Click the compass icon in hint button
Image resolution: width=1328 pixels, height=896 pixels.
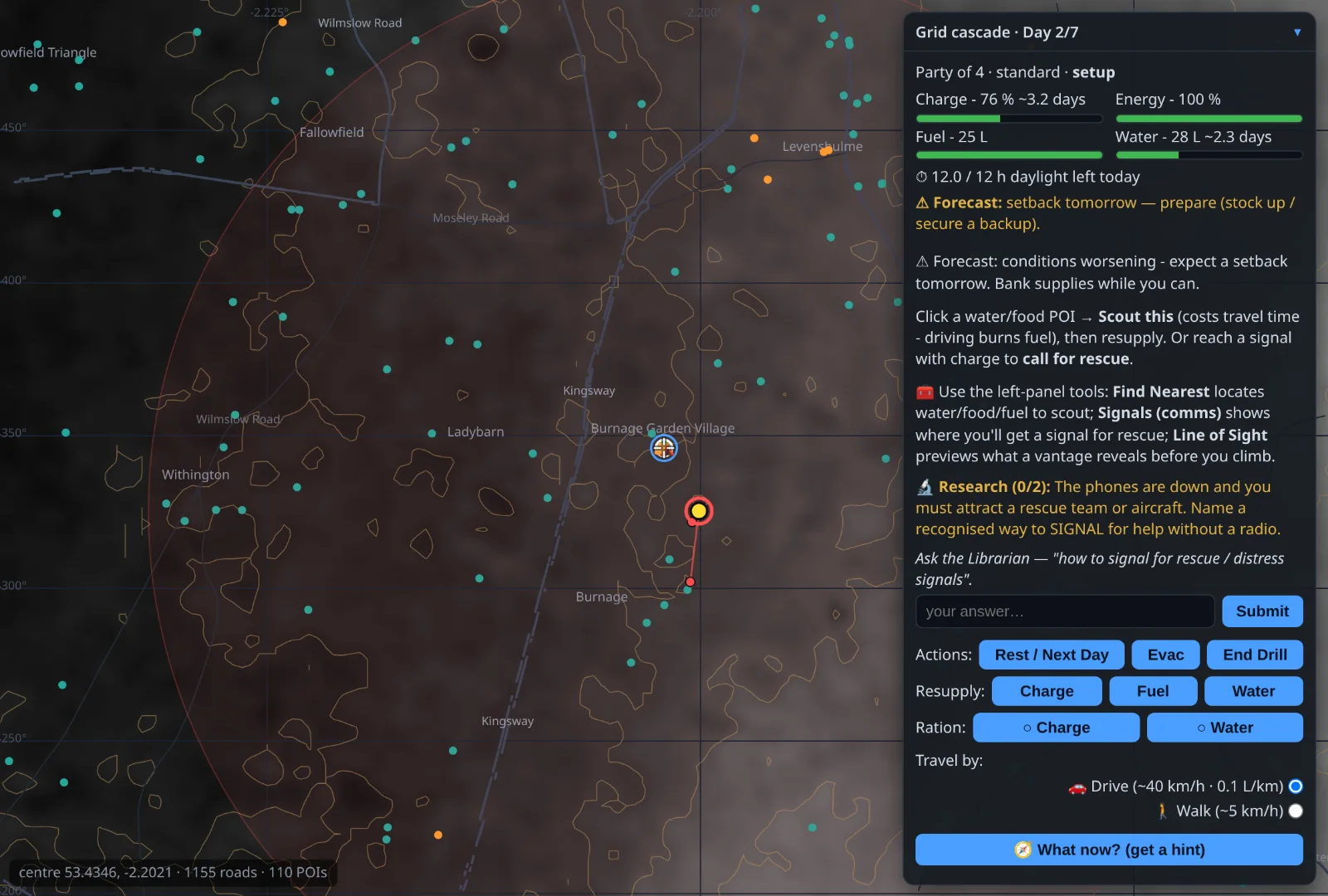click(x=1023, y=850)
